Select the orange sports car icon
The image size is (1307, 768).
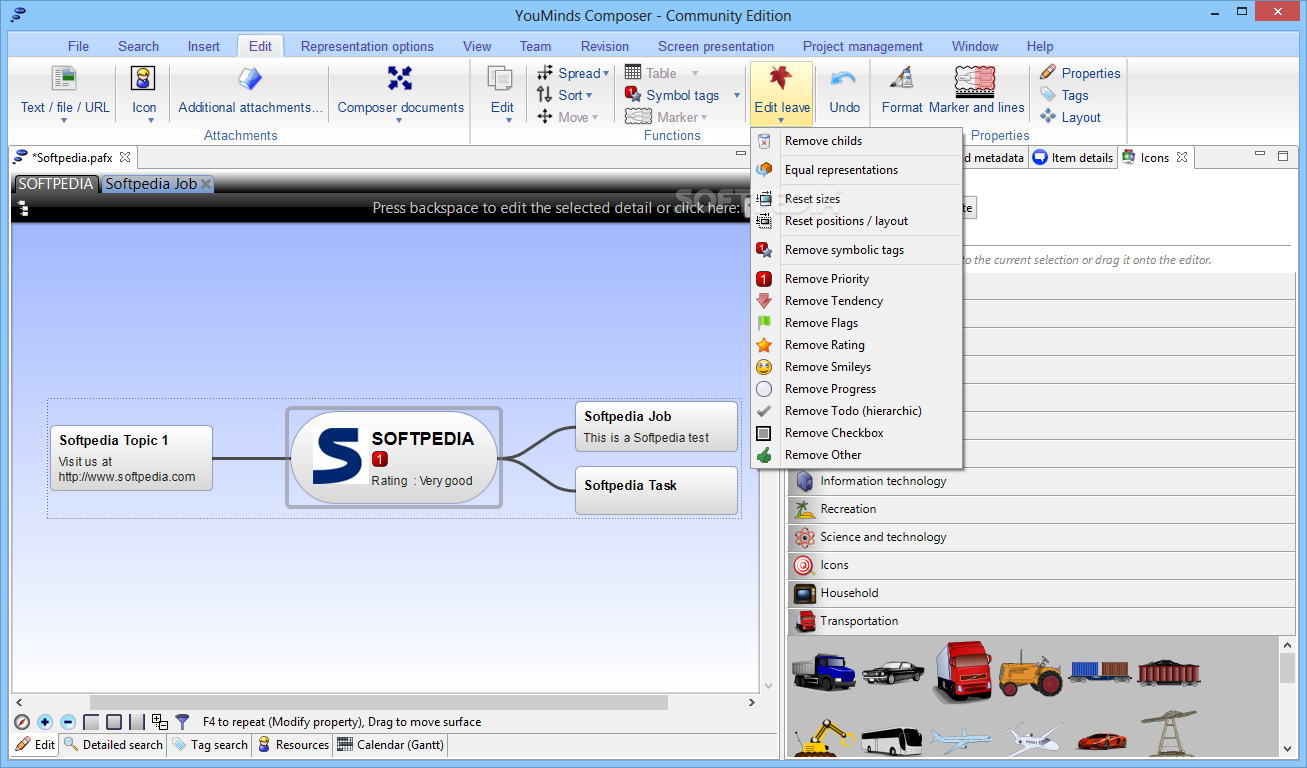(1100, 741)
